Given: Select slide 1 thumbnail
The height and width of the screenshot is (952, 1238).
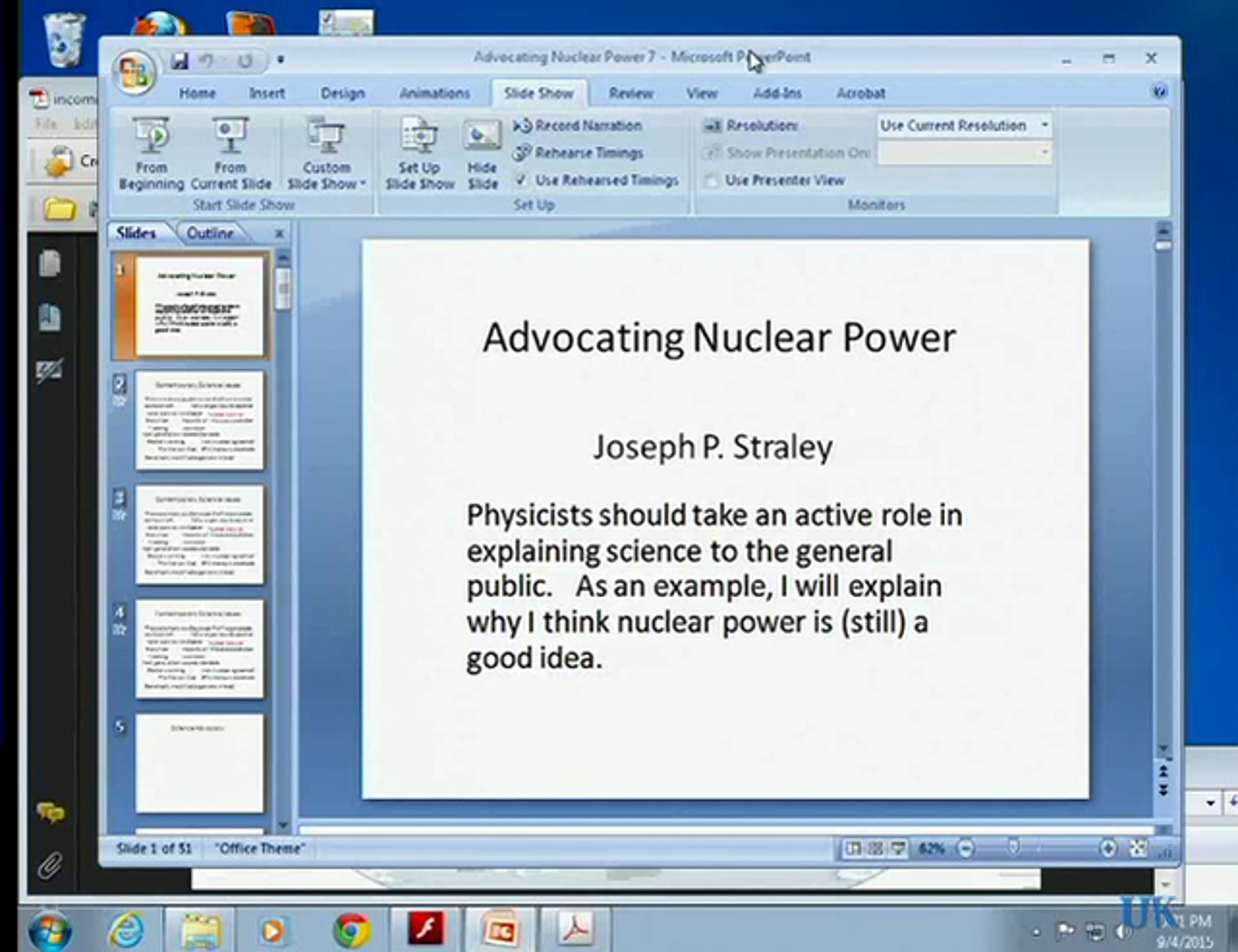Looking at the screenshot, I should pyautogui.click(x=200, y=306).
